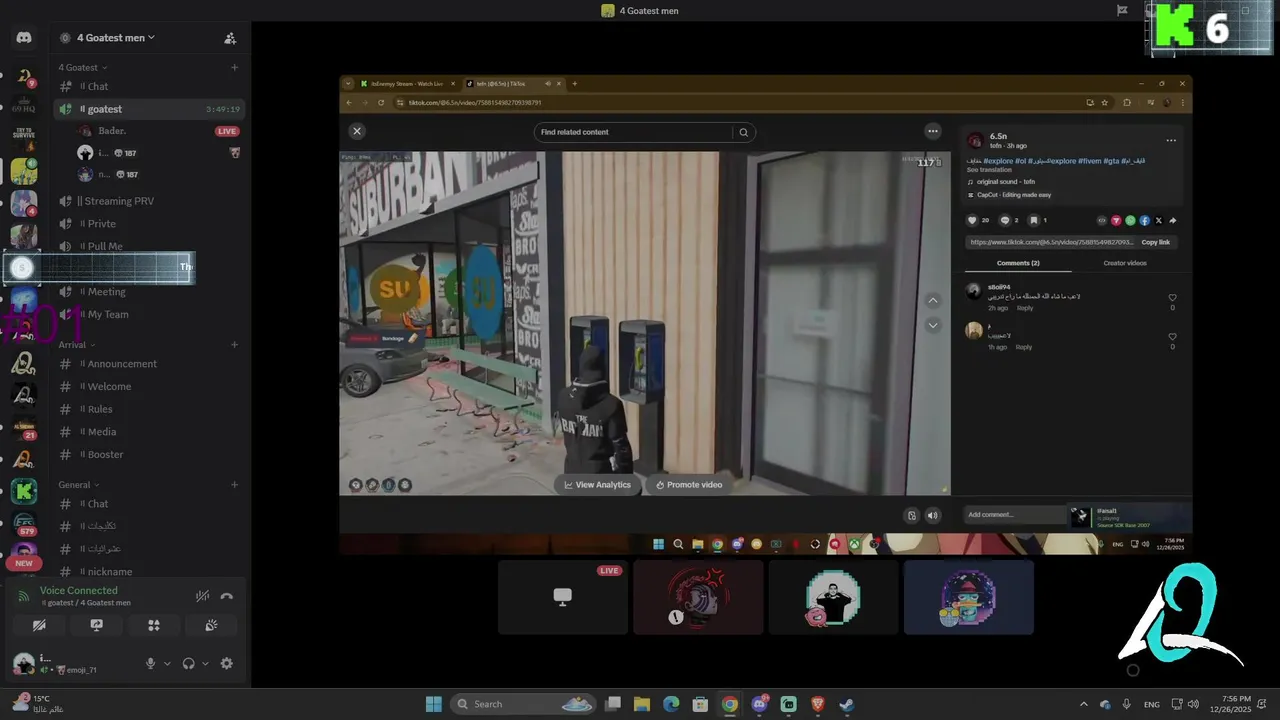This screenshot has width=1280, height=720.
Task: Open the 4 Goatest men server dropdown
Action: 116,38
